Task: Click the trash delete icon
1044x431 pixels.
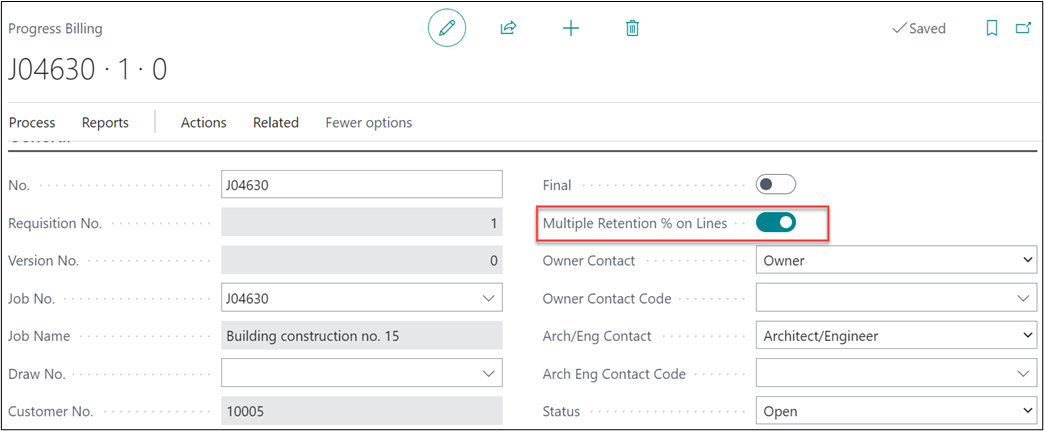Action: (632, 28)
